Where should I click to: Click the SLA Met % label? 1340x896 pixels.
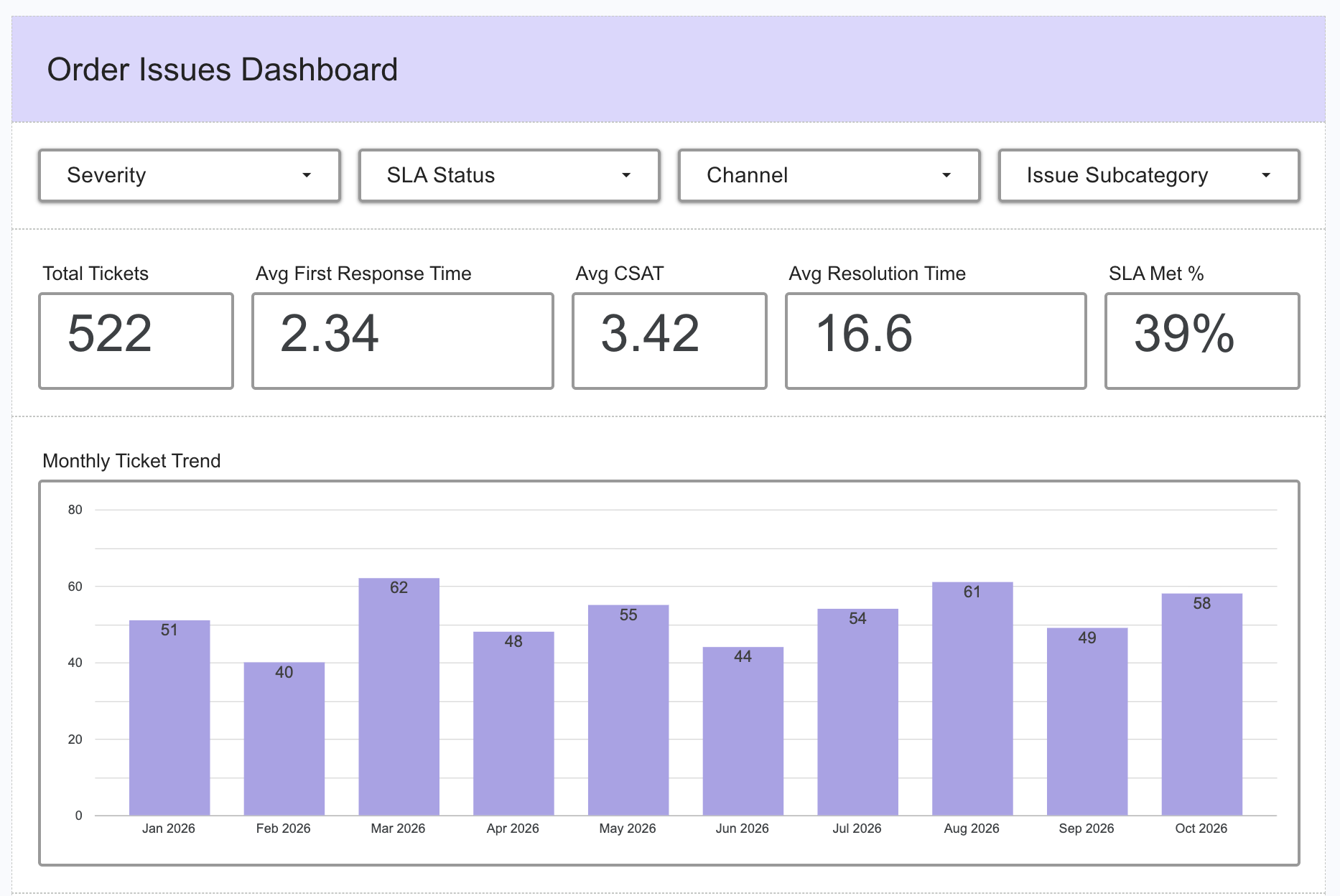pos(1156,274)
